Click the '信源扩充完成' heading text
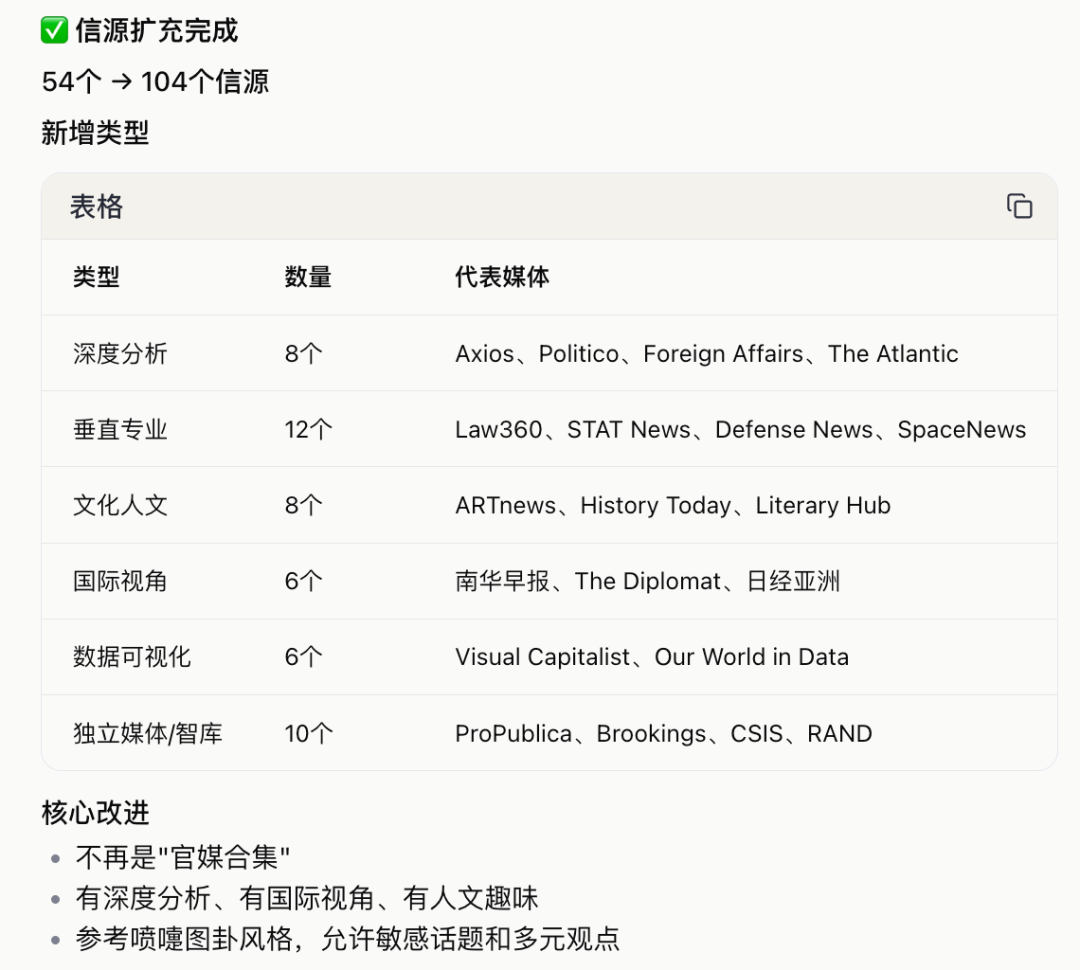Screen dimensions: 1080x970 click(x=156, y=31)
